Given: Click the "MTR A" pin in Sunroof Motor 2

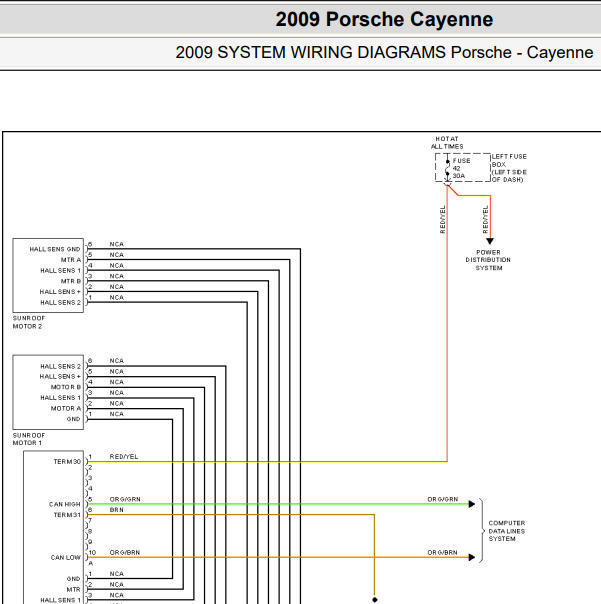Looking at the screenshot, I should click(71, 260).
